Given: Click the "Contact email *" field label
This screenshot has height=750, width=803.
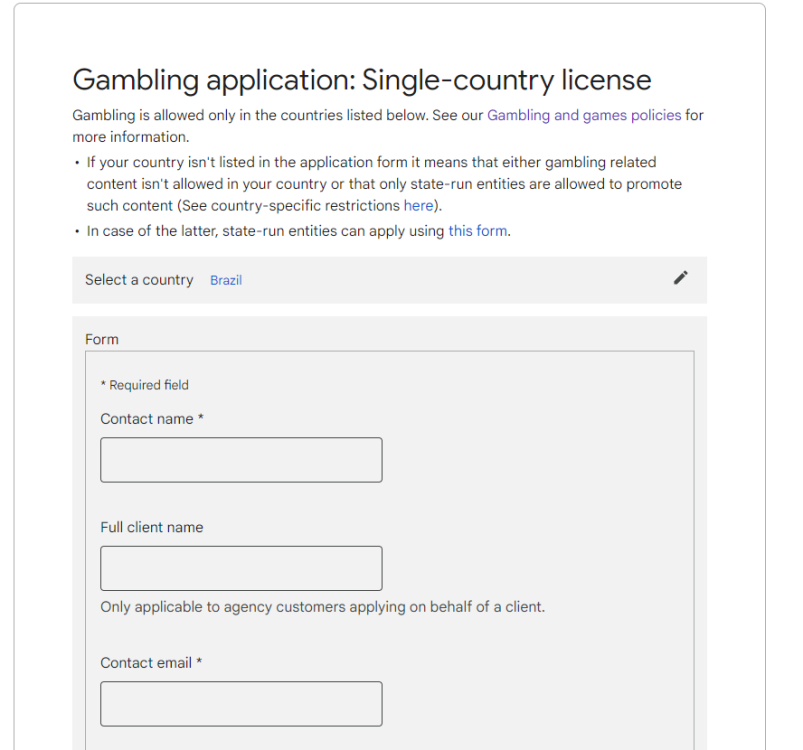Looking at the screenshot, I should coord(151,663).
